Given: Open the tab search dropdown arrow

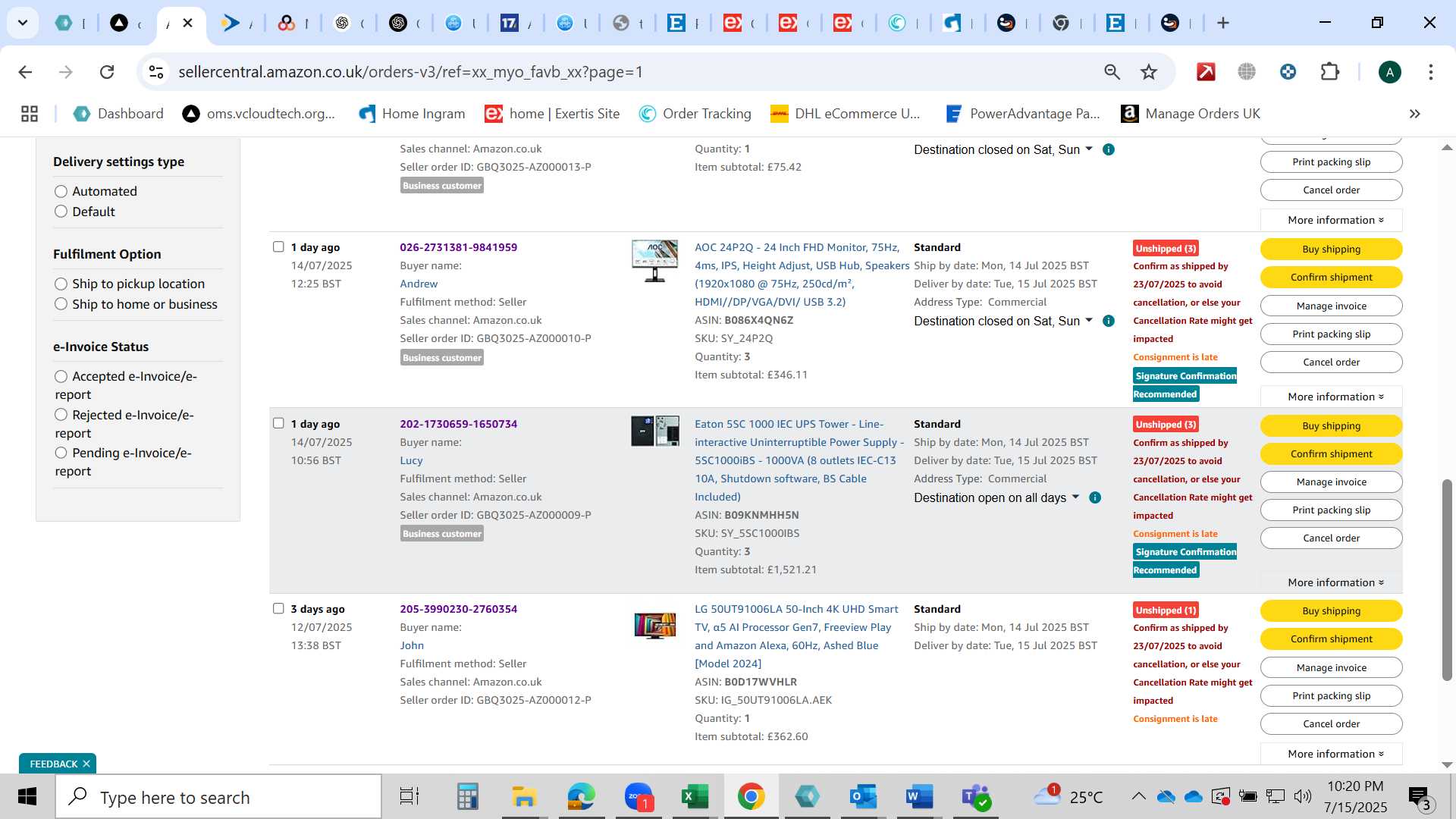Looking at the screenshot, I should pyautogui.click(x=23, y=23).
